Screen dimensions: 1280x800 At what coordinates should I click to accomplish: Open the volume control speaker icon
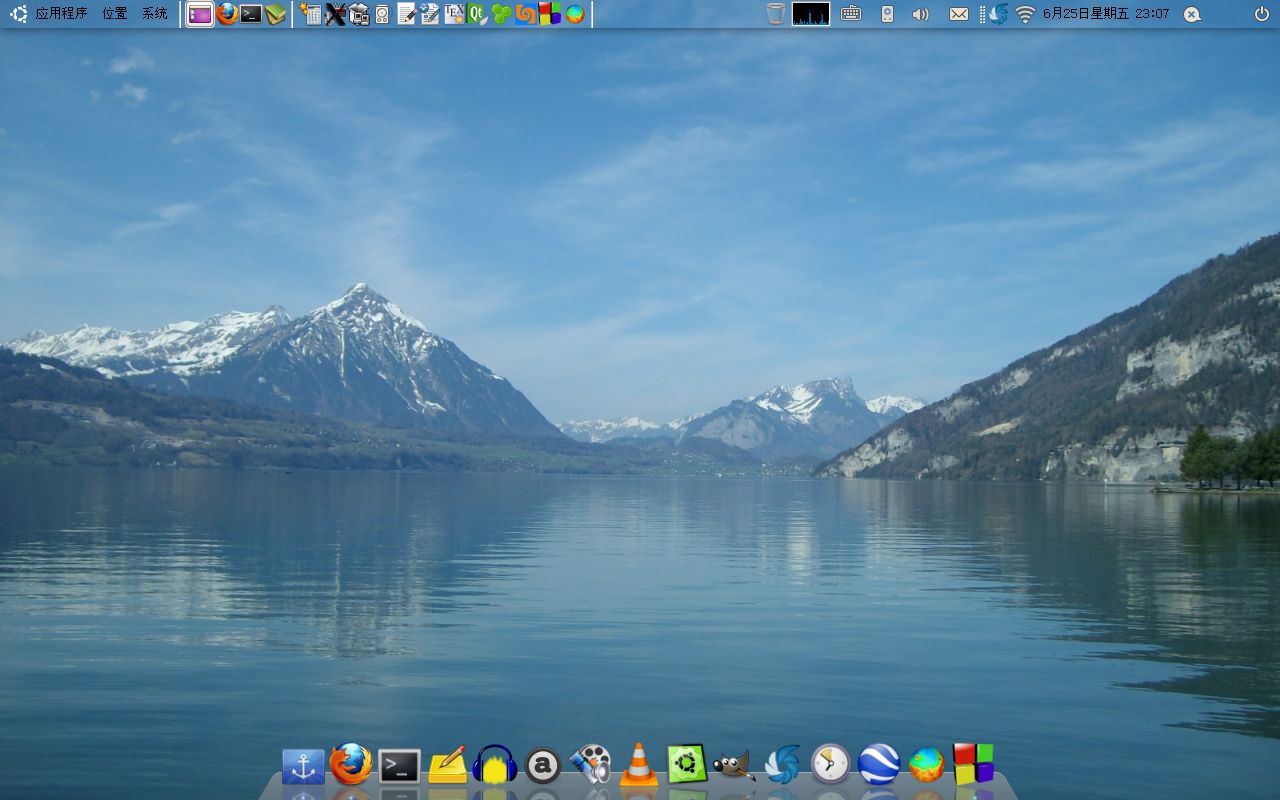921,14
